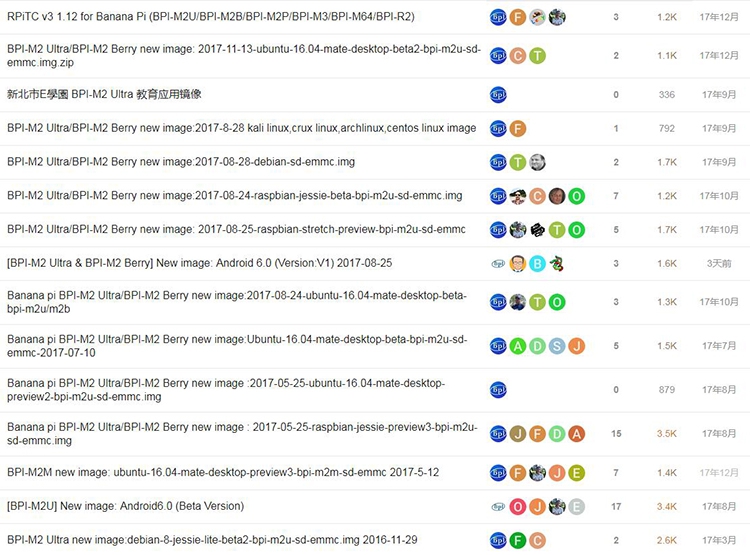Image resolution: width=750 pixels, height=555 pixels.
Task: Click reply count 15 in raspbian-jessie-preview3 row
Action: click(x=616, y=433)
